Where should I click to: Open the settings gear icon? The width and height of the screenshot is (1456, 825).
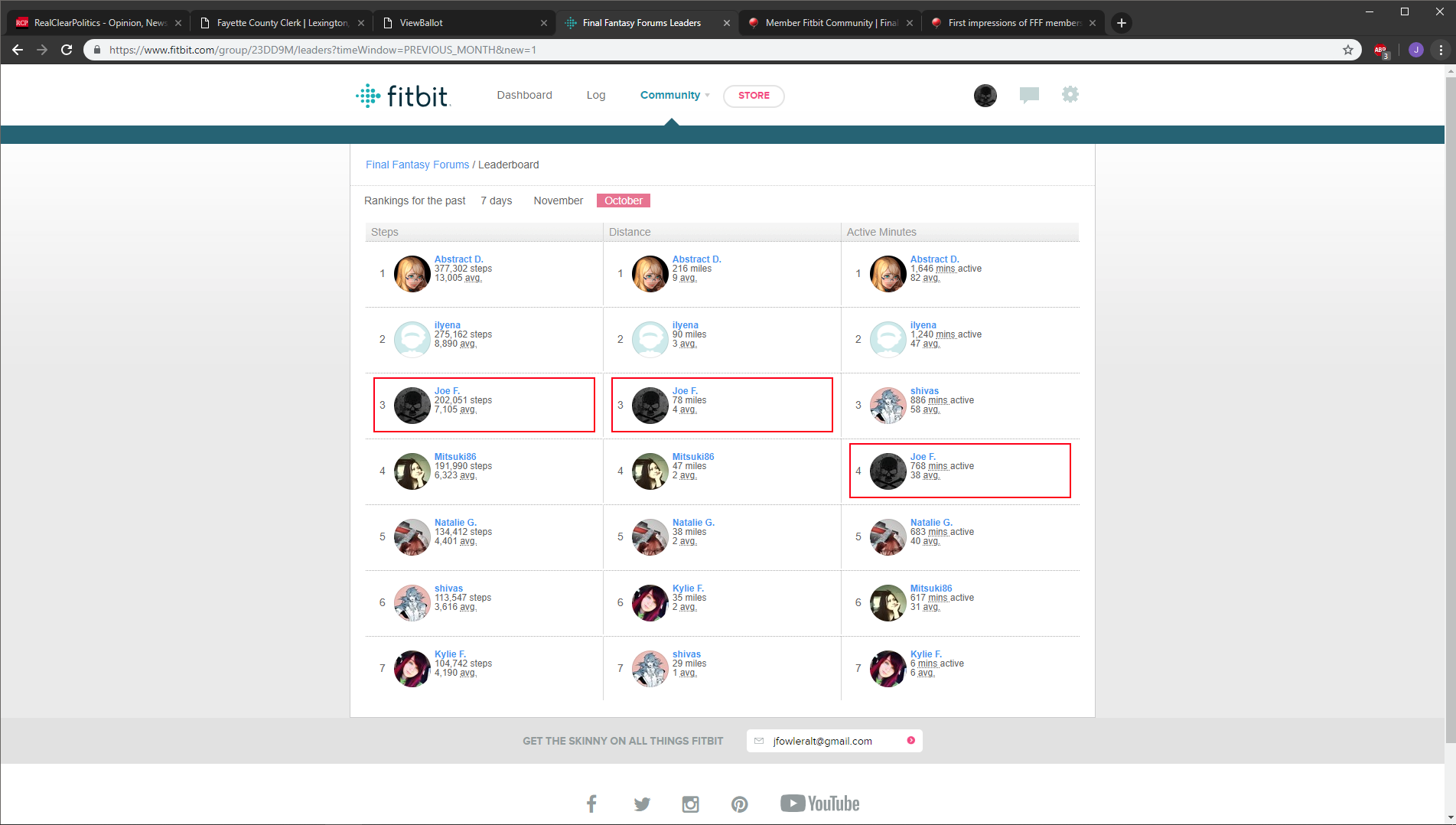[1070, 94]
